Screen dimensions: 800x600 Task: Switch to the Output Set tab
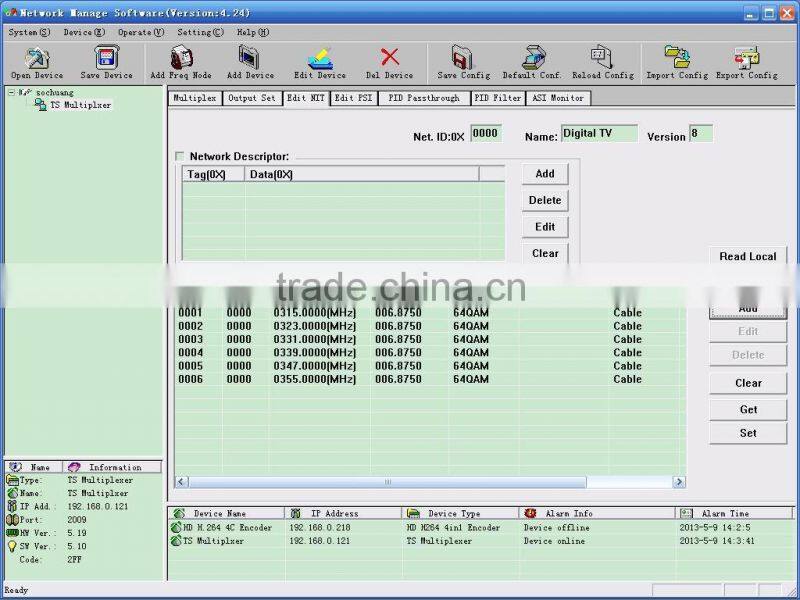pyautogui.click(x=252, y=98)
